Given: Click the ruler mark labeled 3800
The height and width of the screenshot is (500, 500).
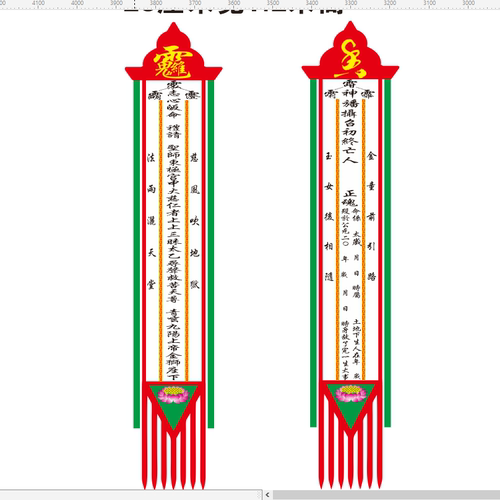Looking at the screenshot, I should tap(156, 3).
